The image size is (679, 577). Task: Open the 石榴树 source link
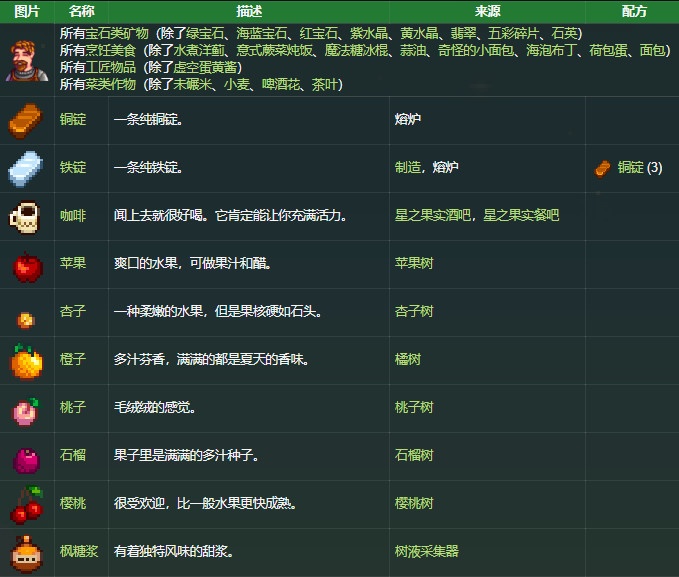tap(414, 455)
